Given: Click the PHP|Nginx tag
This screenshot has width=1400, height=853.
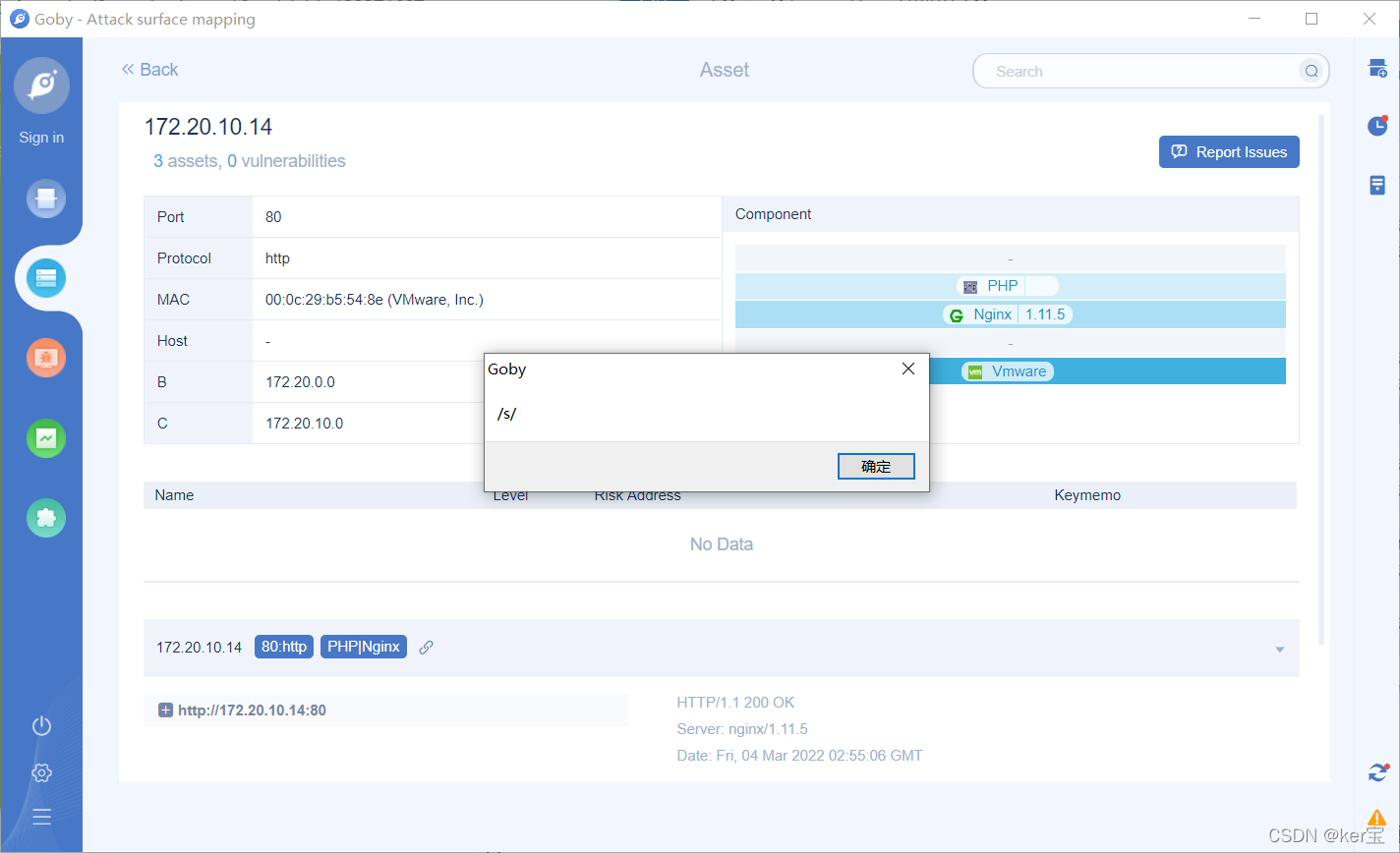Looking at the screenshot, I should [364, 647].
